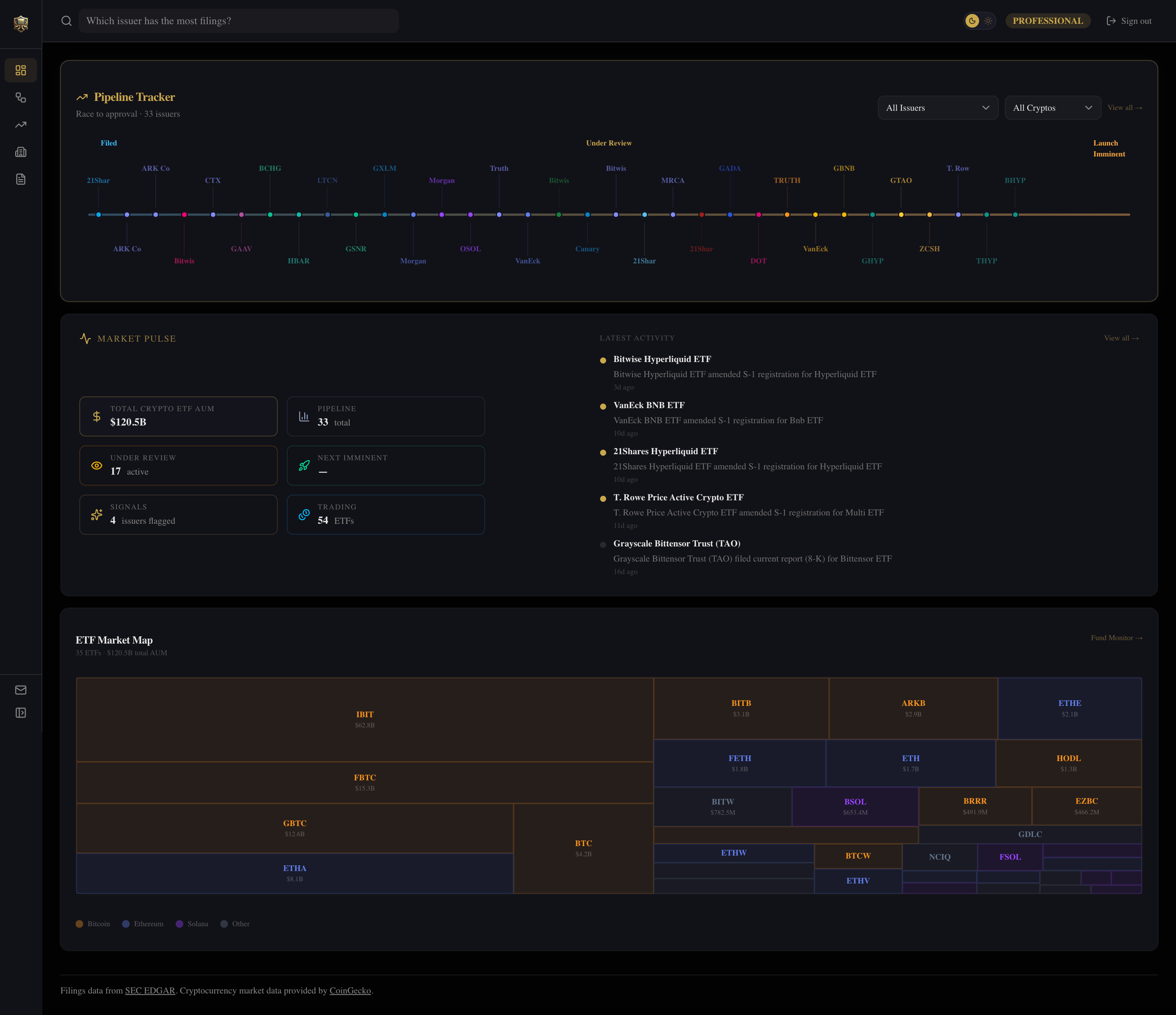The image size is (1176, 1015).
Task: Open the building issuers icon in the sidebar
Action: click(x=21, y=152)
